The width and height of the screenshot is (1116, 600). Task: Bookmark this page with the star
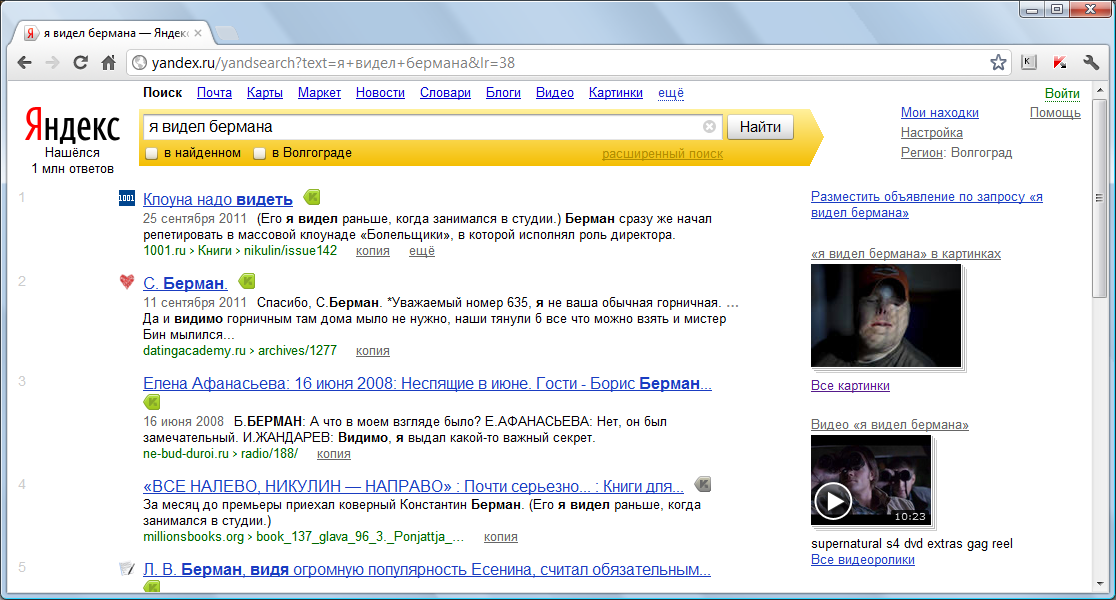coord(998,63)
